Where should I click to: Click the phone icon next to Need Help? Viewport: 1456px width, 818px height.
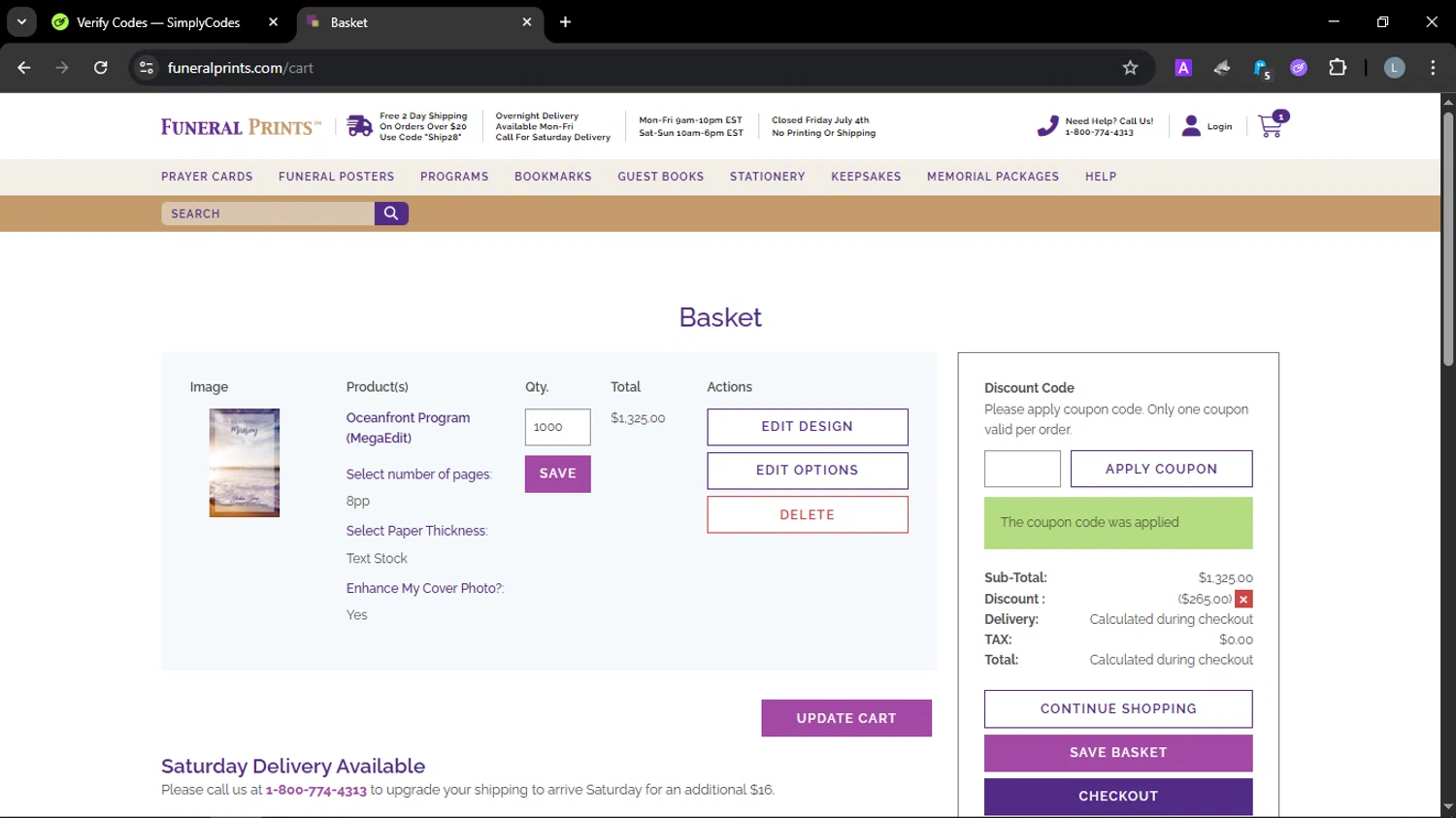pyautogui.click(x=1047, y=126)
